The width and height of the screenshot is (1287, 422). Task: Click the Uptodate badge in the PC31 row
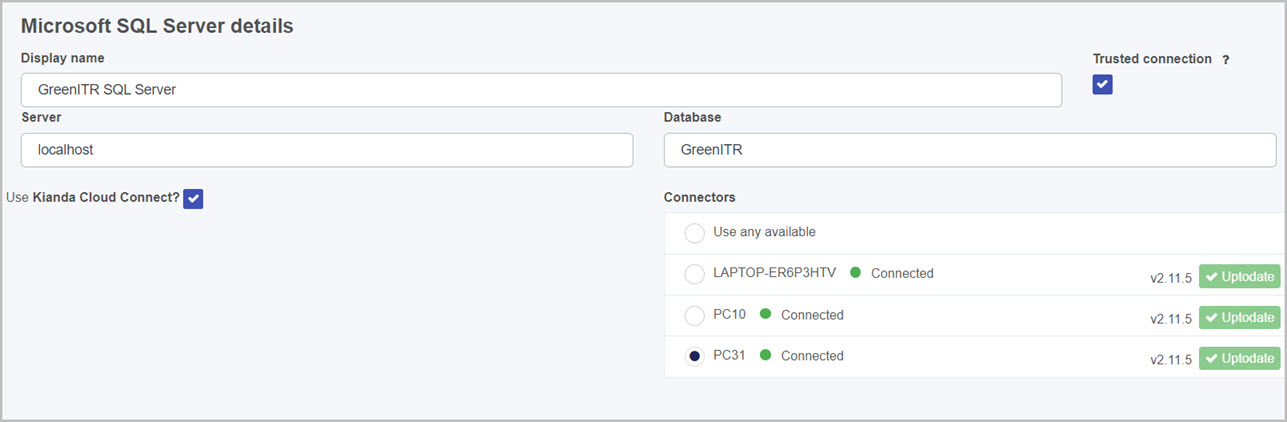point(1239,358)
